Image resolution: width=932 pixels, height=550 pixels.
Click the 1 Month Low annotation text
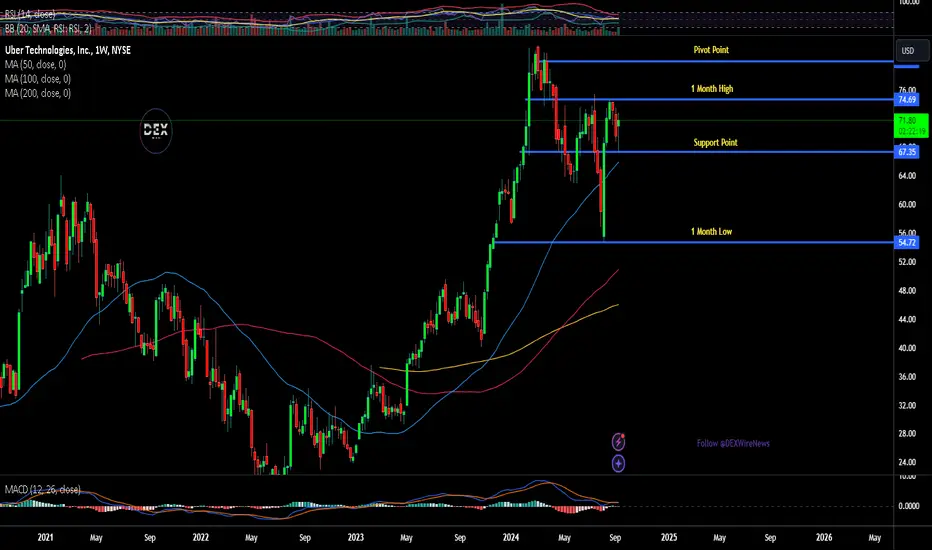[x=711, y=231]
